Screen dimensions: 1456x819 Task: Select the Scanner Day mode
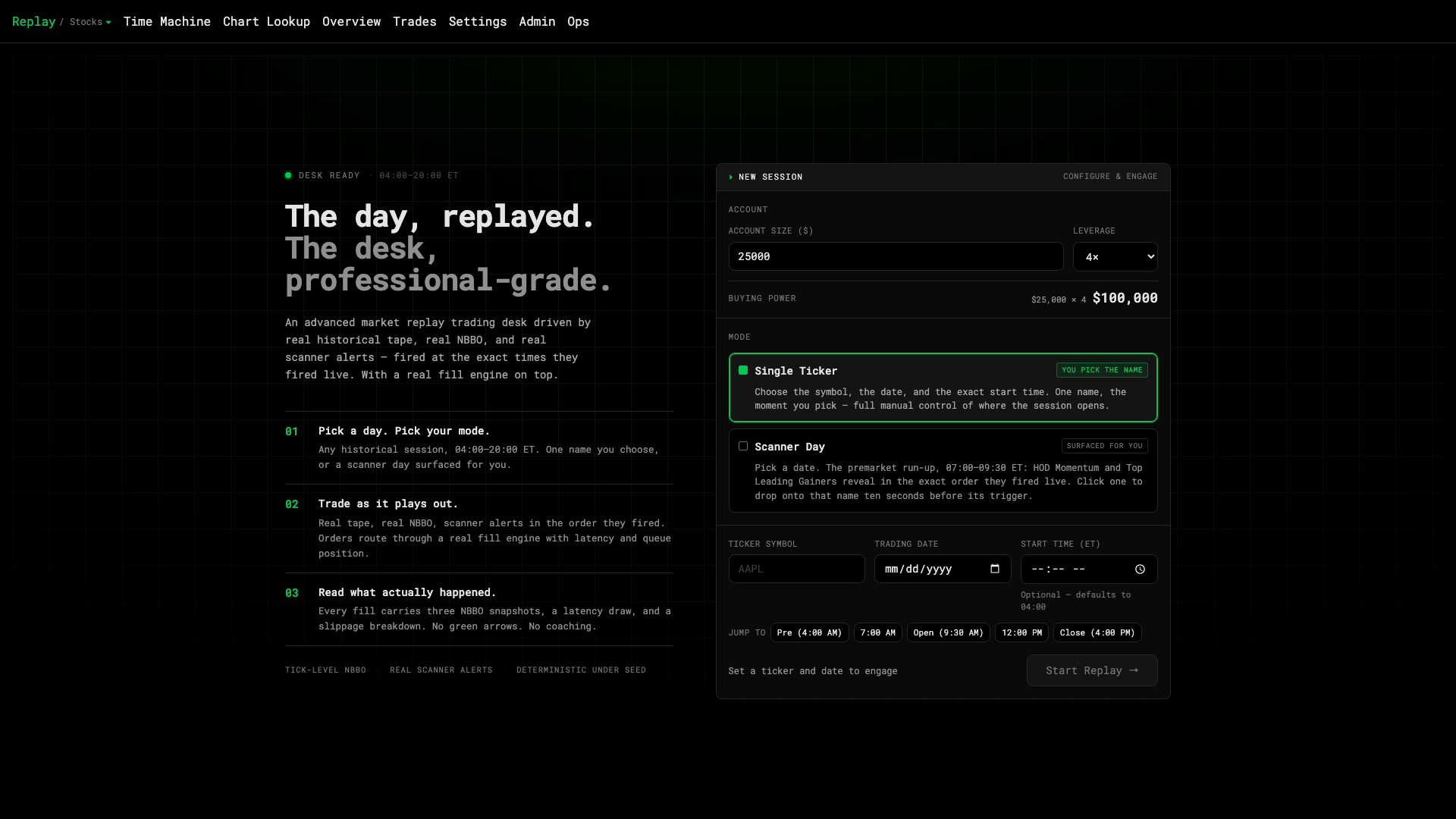[x=943, y=471]
